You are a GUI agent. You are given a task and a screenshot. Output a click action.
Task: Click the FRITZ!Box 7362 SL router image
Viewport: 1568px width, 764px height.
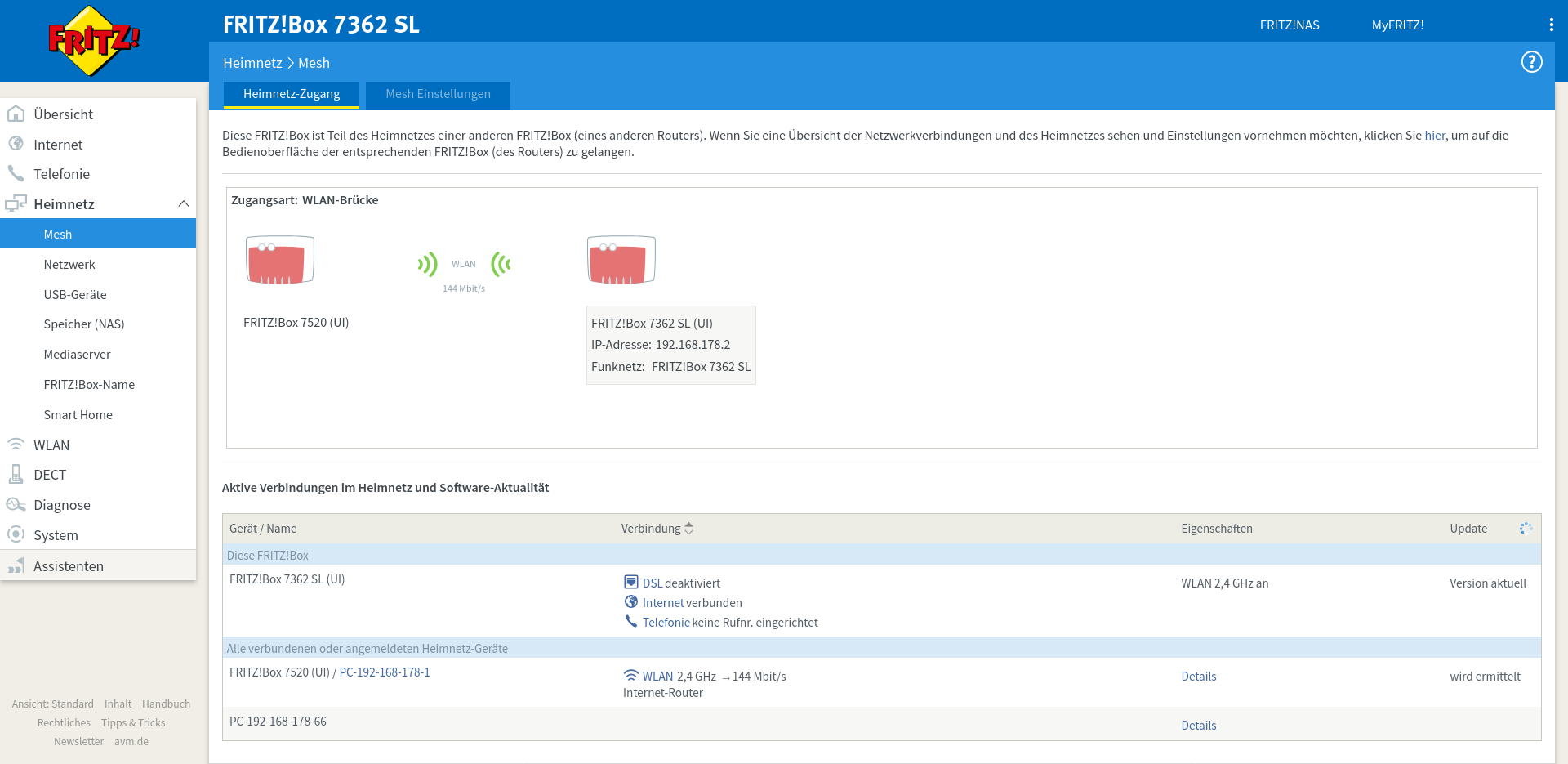[x=621, y=260]
